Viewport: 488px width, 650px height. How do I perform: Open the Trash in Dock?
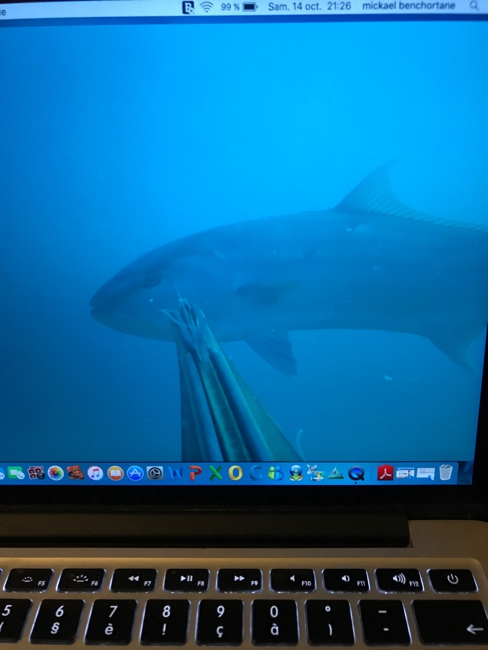[x=446, y=473]
